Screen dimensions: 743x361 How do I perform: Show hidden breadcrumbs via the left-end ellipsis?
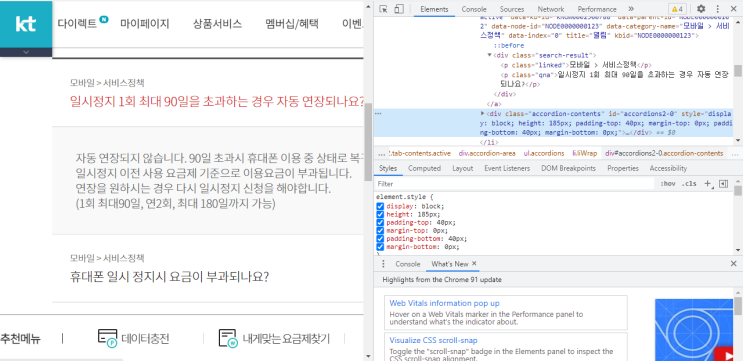pyautogui.click(x=381, y=153)
